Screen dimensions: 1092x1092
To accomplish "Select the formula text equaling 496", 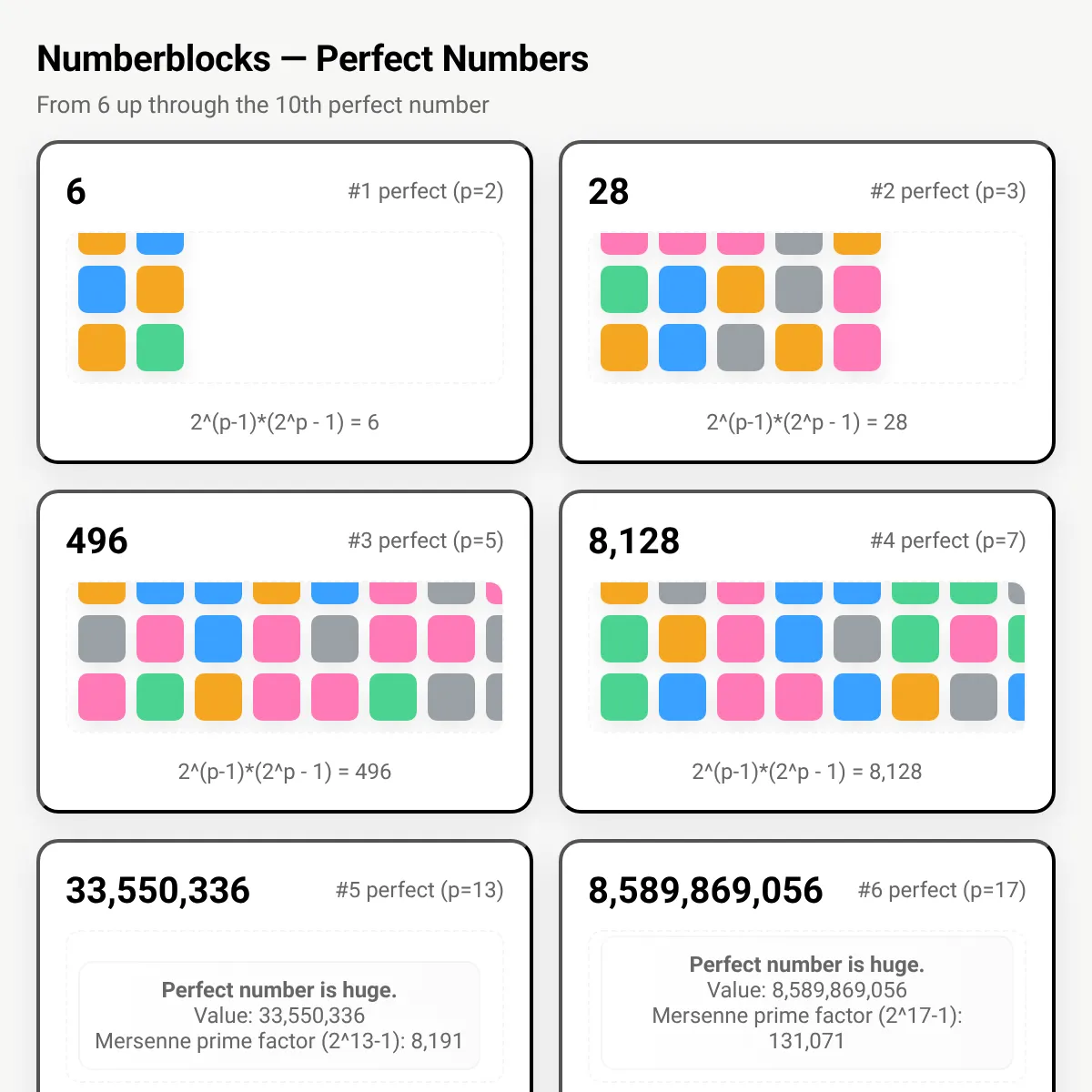I will pos(285,772).
